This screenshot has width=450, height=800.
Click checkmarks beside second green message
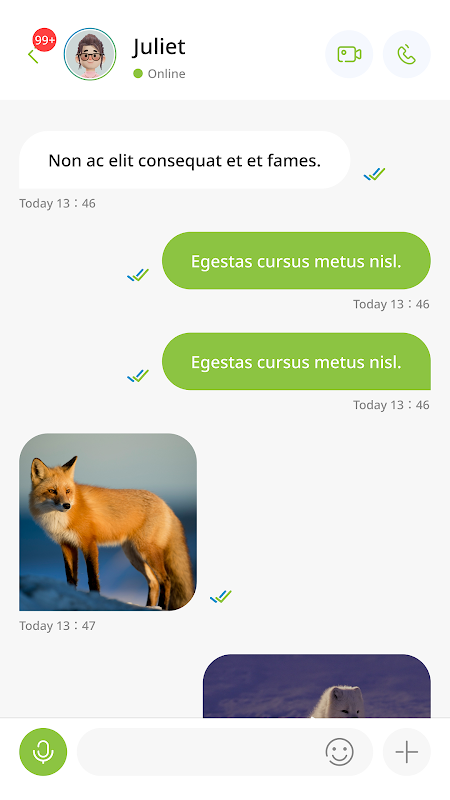pos(138,376)
